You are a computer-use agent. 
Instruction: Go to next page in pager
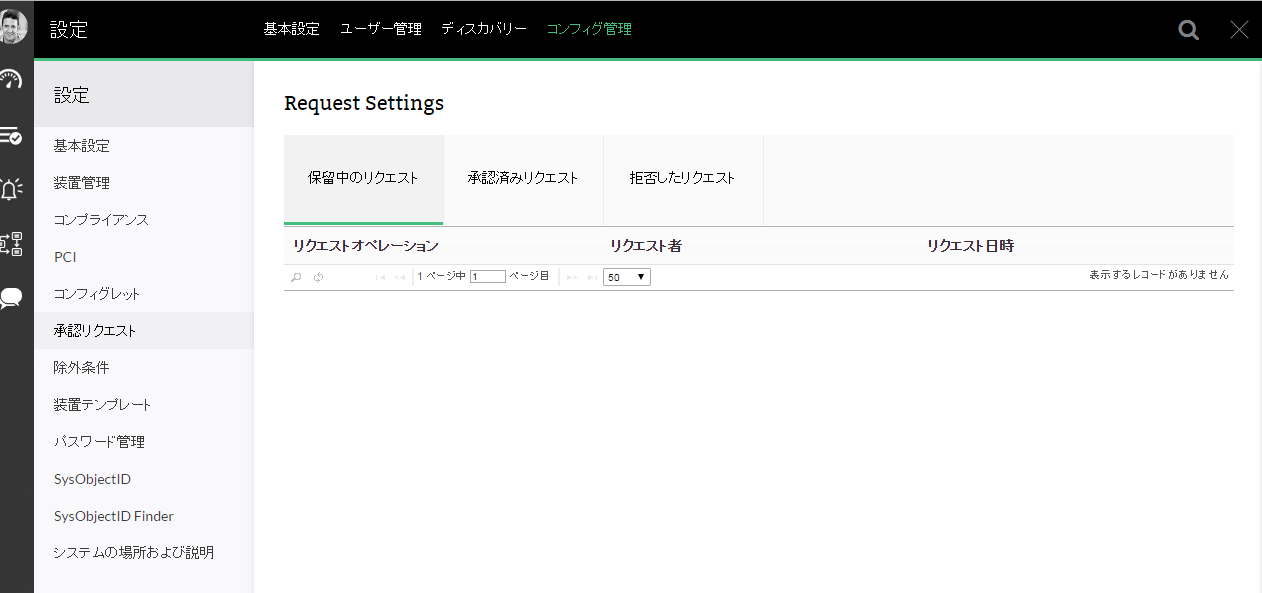point(573,277)
